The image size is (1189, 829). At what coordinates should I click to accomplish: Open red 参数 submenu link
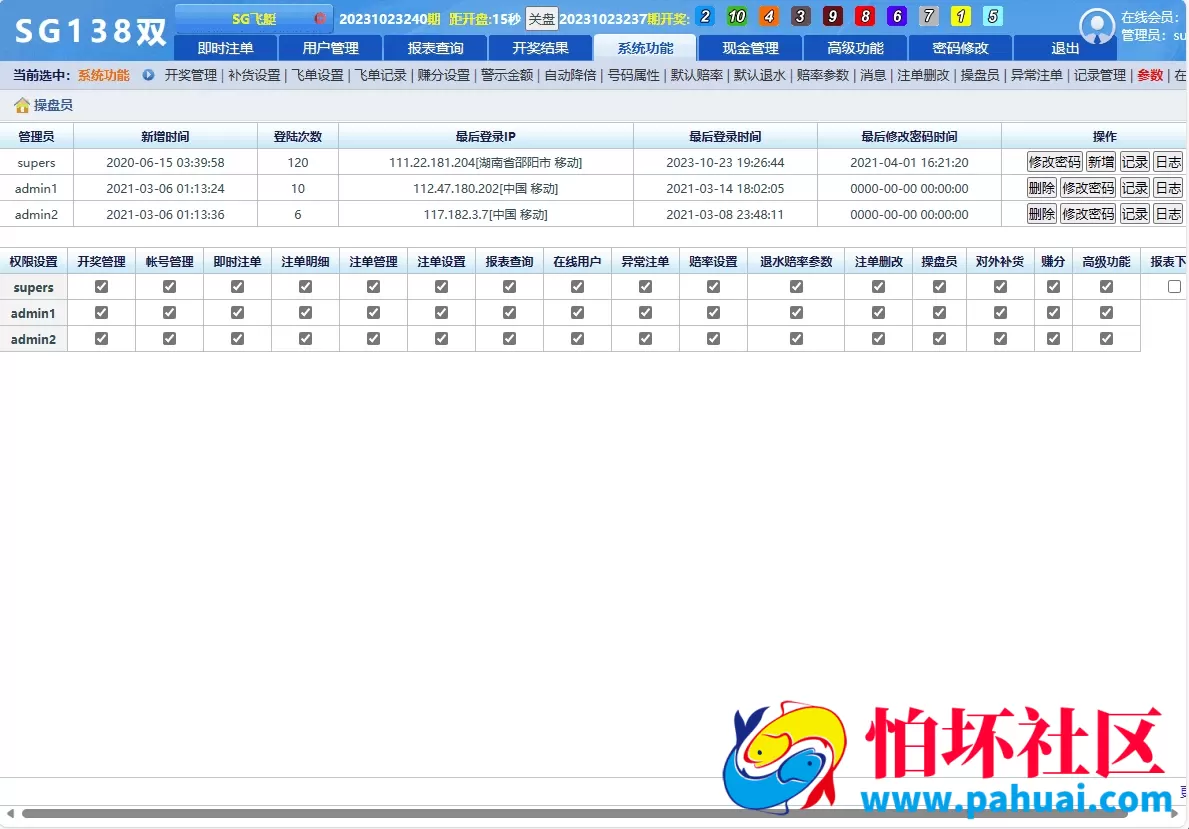pyautogui.click(x=1150, y=75)
